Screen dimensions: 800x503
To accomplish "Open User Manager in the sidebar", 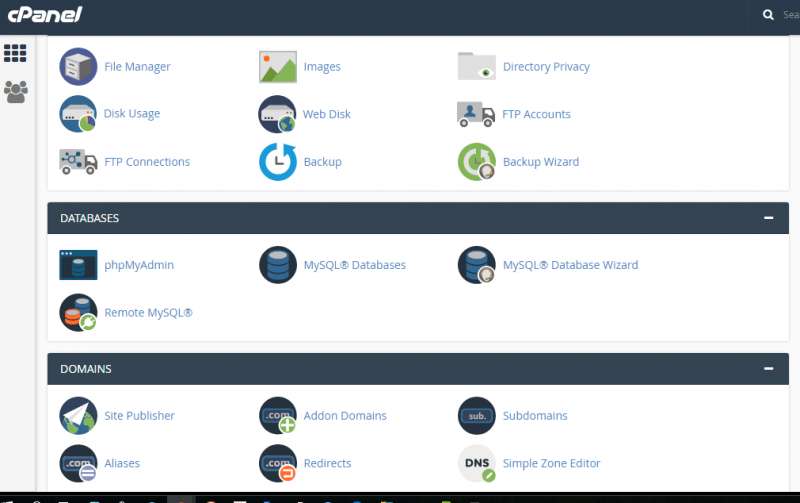I will (16, 92).
